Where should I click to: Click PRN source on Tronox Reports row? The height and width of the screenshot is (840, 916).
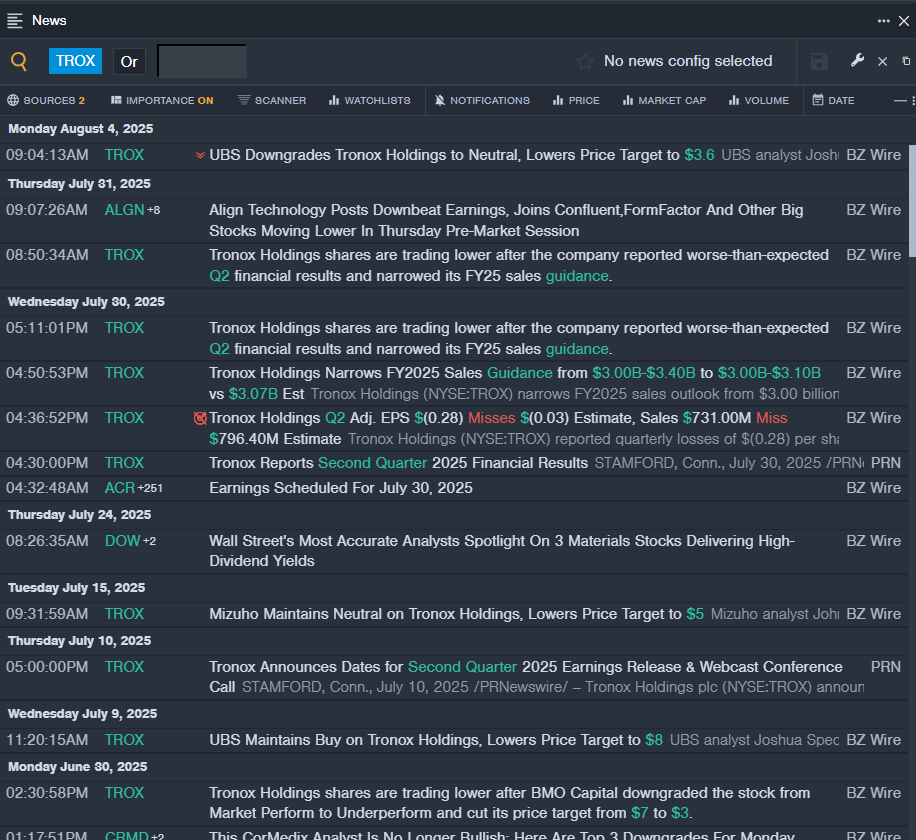pyautogui.click(x=886, y=463)
